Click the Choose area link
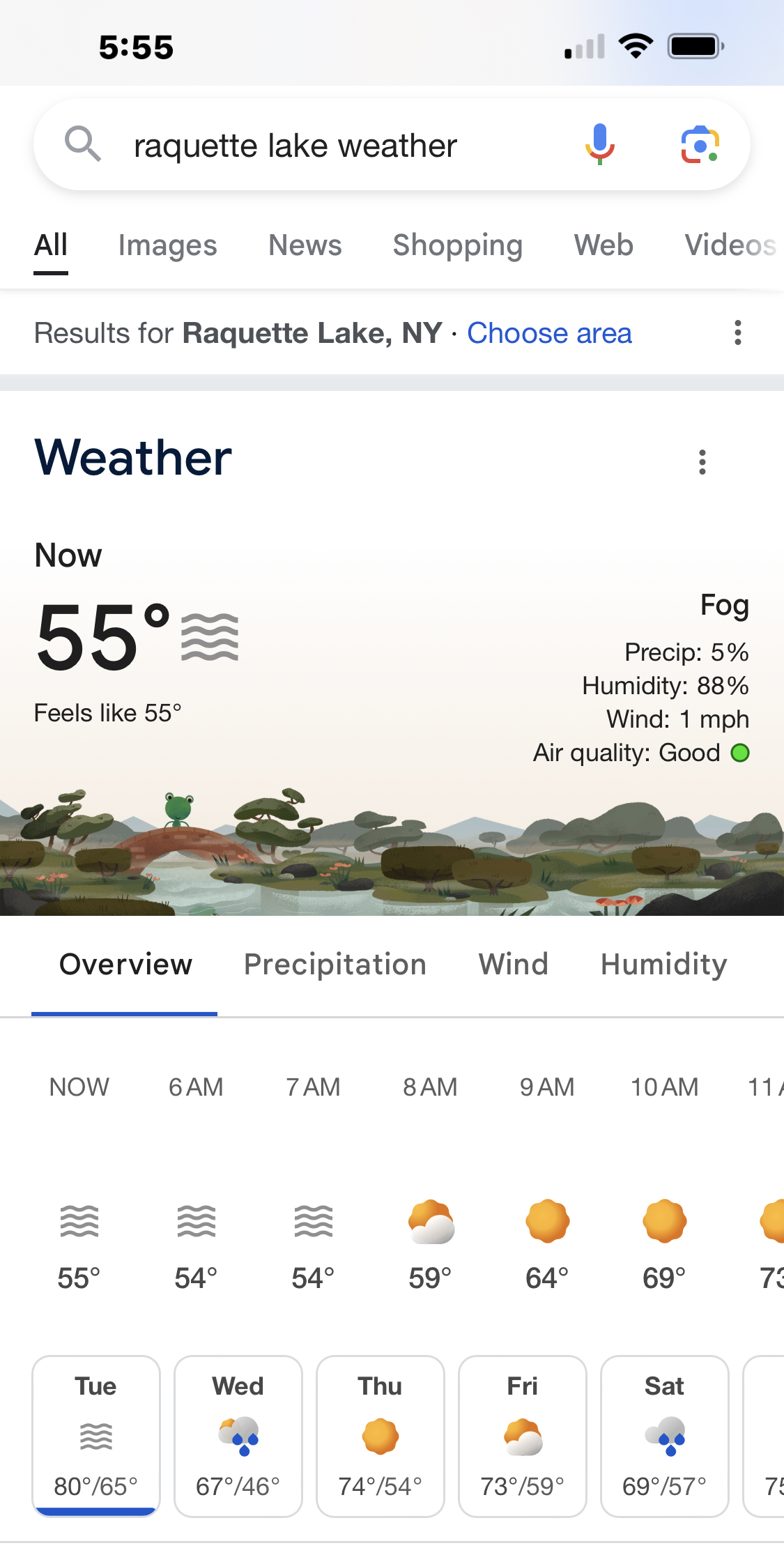Screen dimensions: 784x1548 [549, 333]
